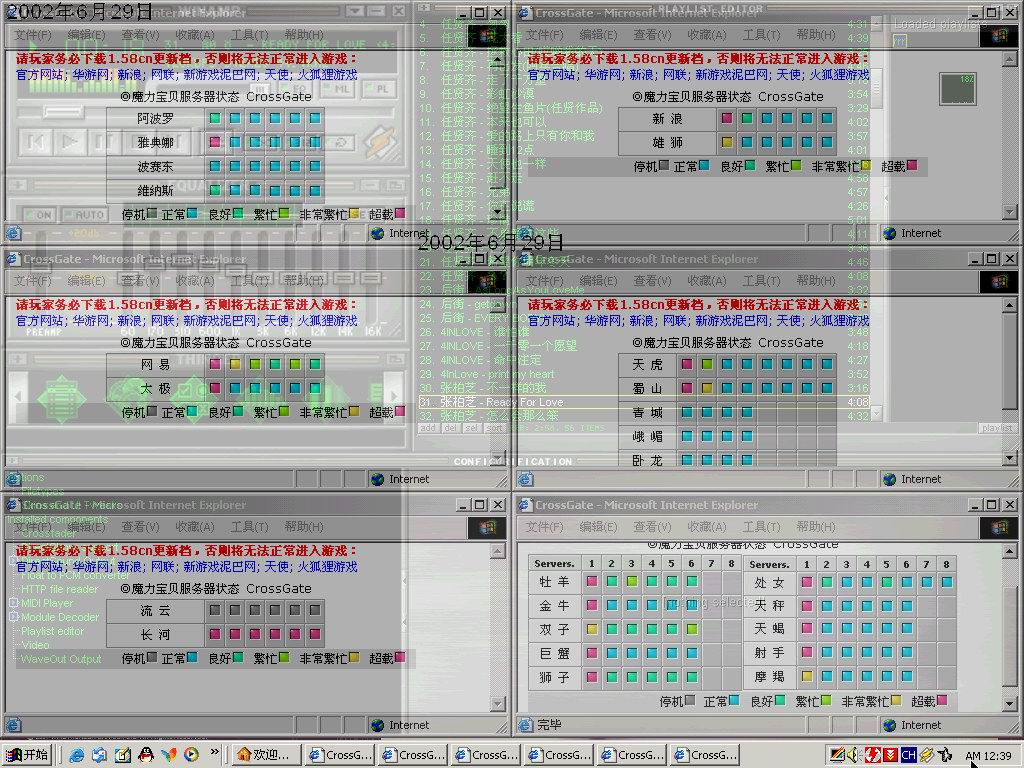Click scroll-down arrow in 流云 window
The height and width of the screenshot is (768, 1024).
tap(497, 703)
